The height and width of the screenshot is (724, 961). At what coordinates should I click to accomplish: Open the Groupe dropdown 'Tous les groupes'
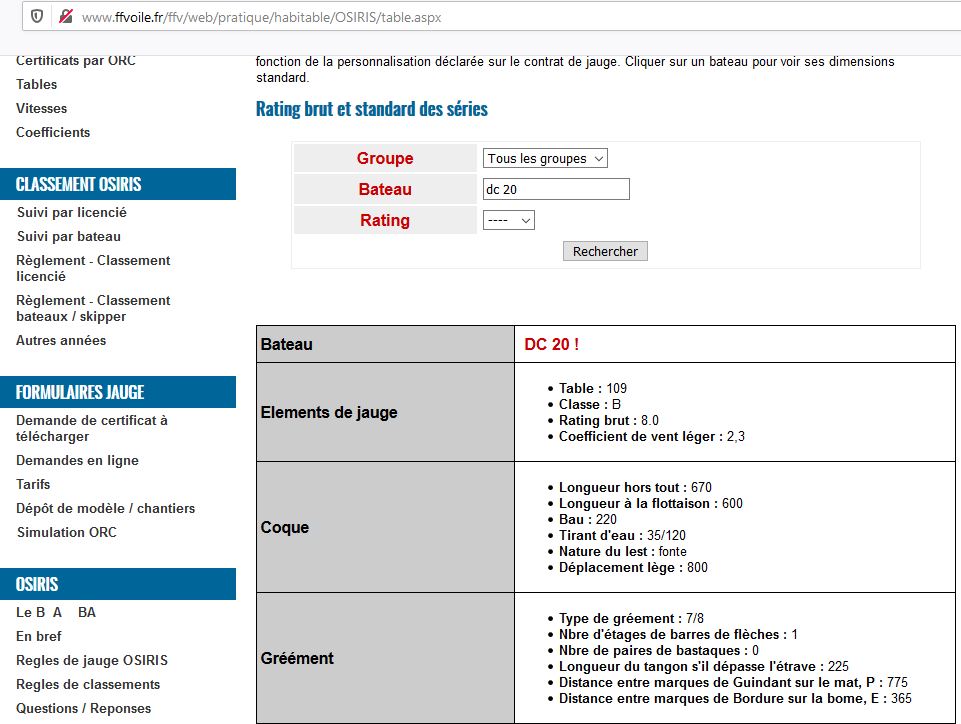545,159
